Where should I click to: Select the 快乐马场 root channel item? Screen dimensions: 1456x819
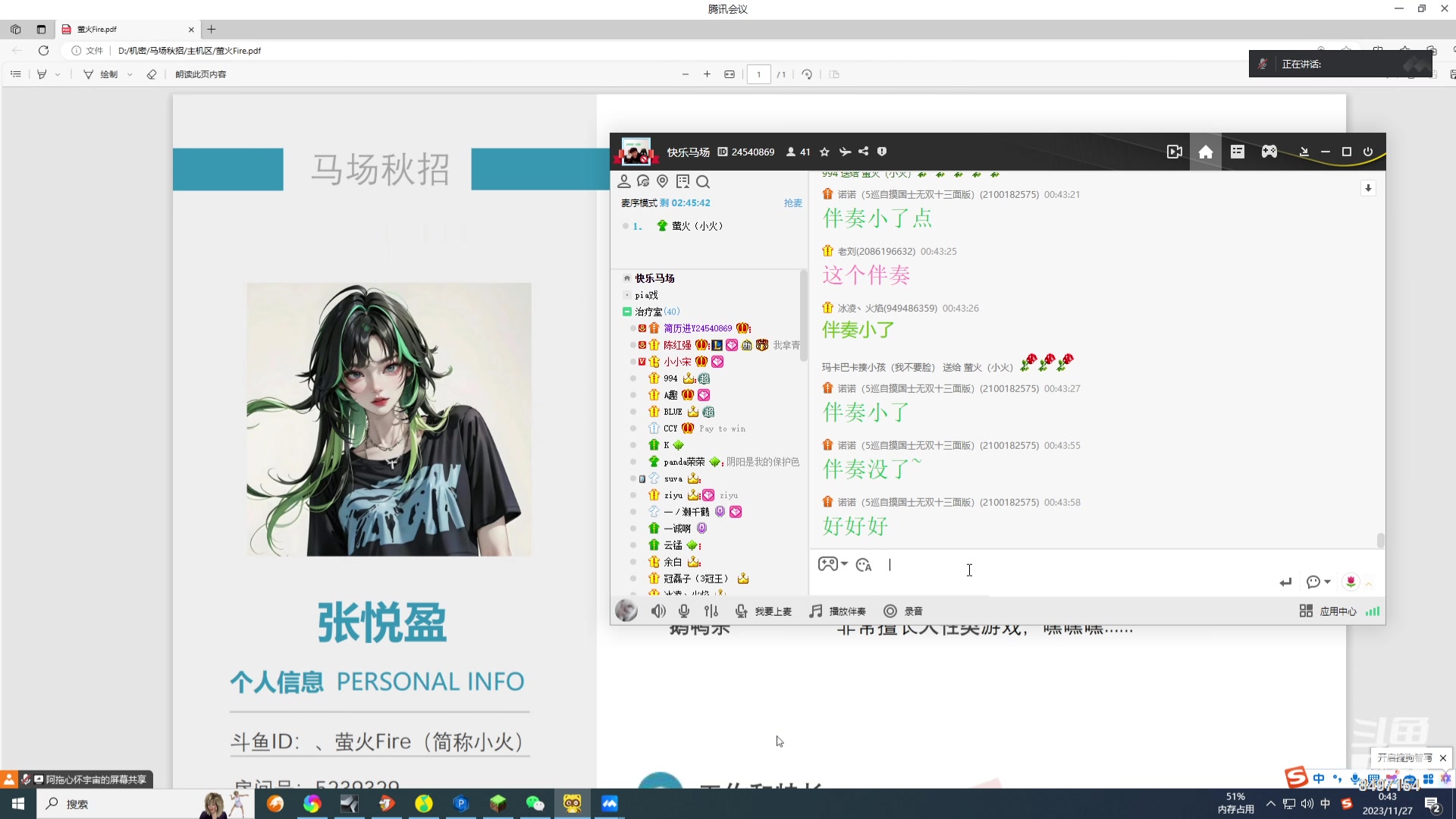(654, 278)
